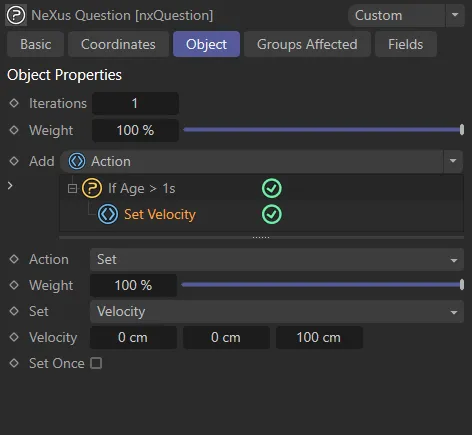Click the list panel resize grip dots

pyautogui.click(x=261, y=237)
